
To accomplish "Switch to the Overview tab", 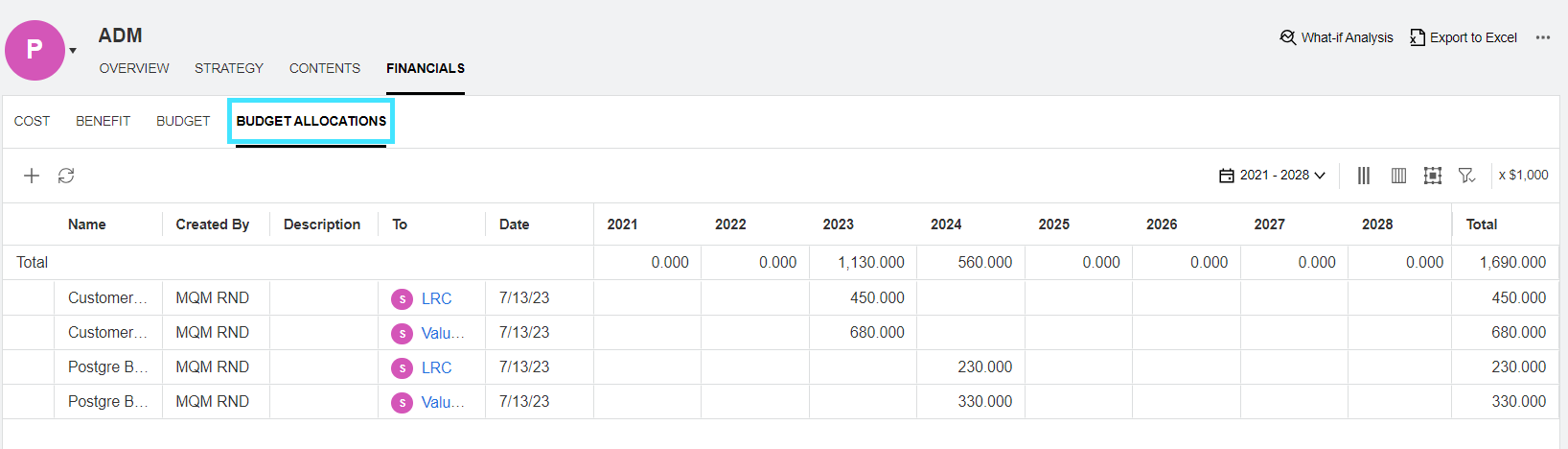I will pyautogui.click(x=134, y=68).
